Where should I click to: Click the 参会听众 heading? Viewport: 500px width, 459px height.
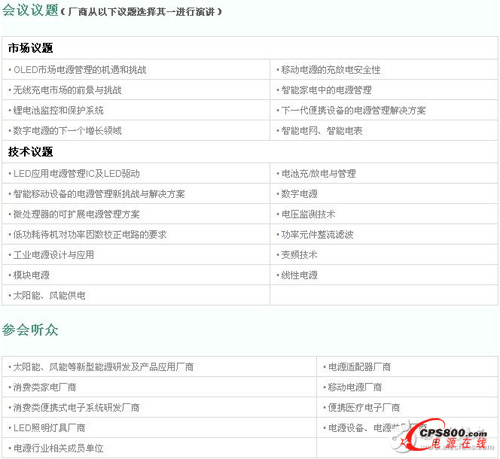point(30,330)
